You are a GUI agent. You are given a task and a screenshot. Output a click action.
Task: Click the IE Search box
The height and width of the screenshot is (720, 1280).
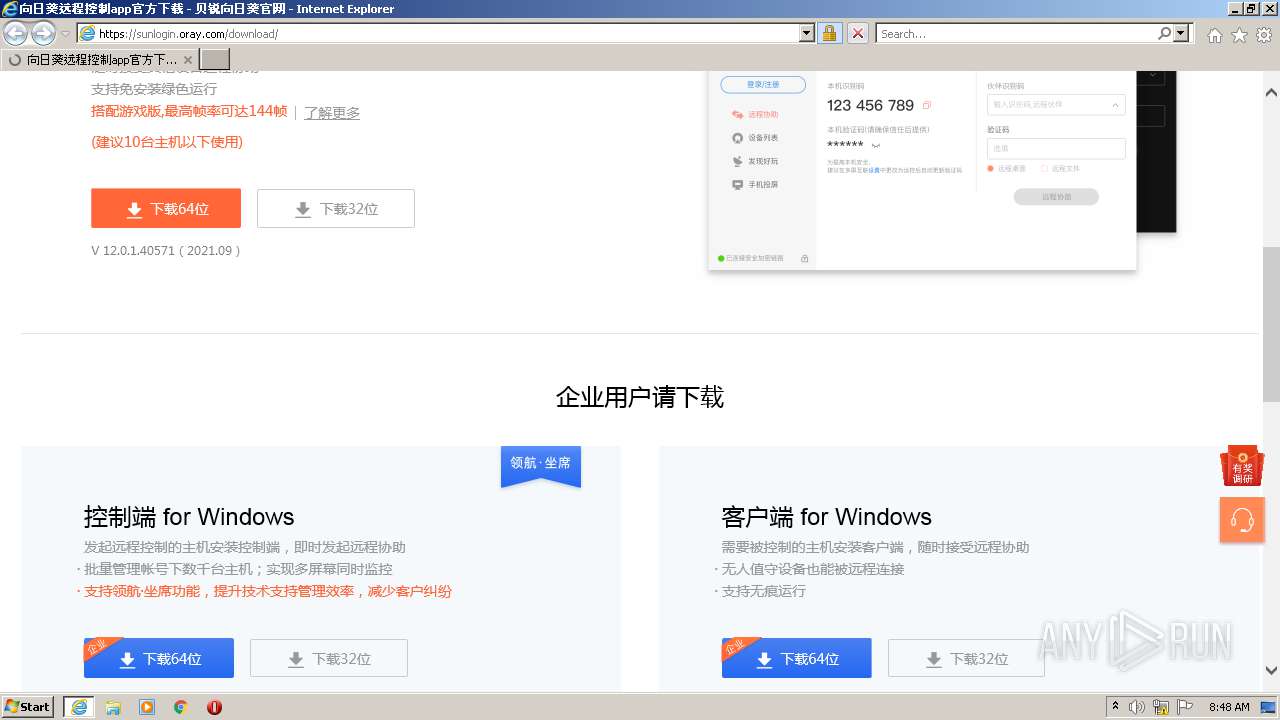click(1016, 33)
